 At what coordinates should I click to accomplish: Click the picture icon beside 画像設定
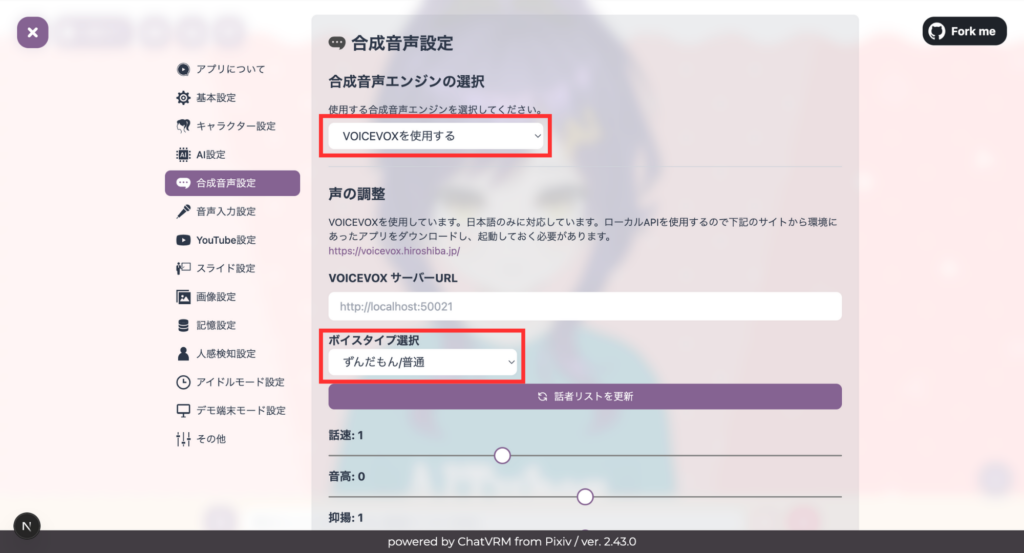tap(183, 297)
